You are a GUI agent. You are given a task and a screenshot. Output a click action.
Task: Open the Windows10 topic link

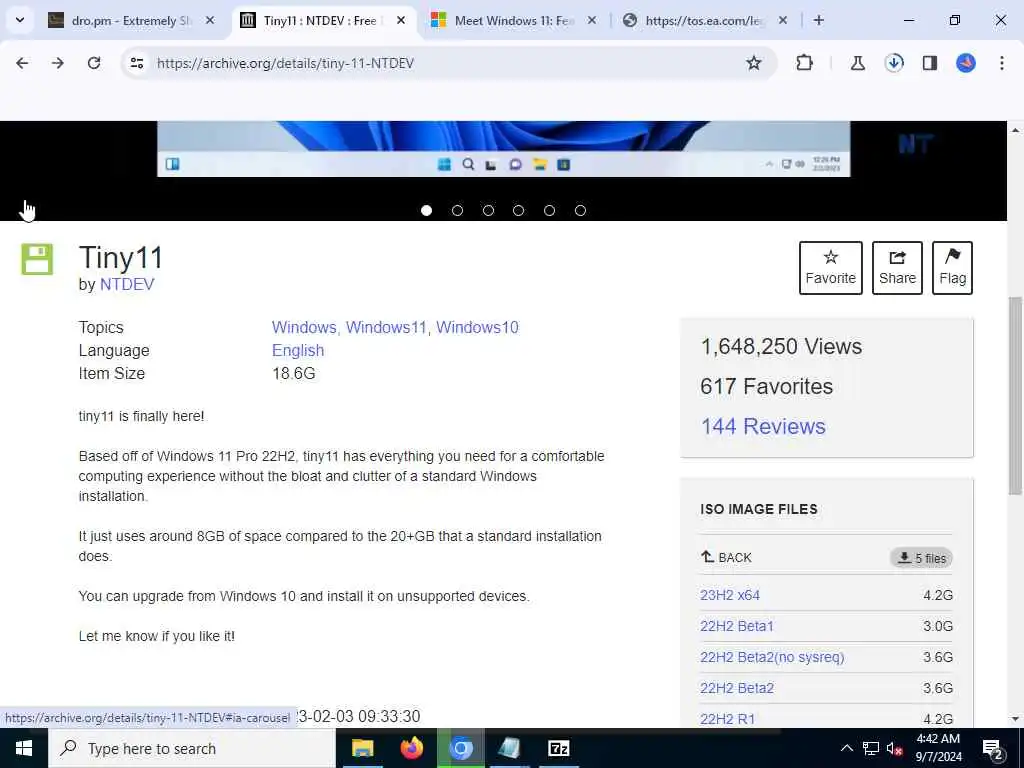pyautogui.click(x=477, y=327)
